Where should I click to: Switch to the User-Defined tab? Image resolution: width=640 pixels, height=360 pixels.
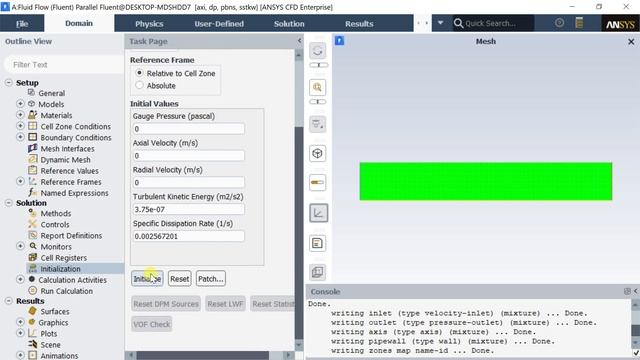[219, 24]
